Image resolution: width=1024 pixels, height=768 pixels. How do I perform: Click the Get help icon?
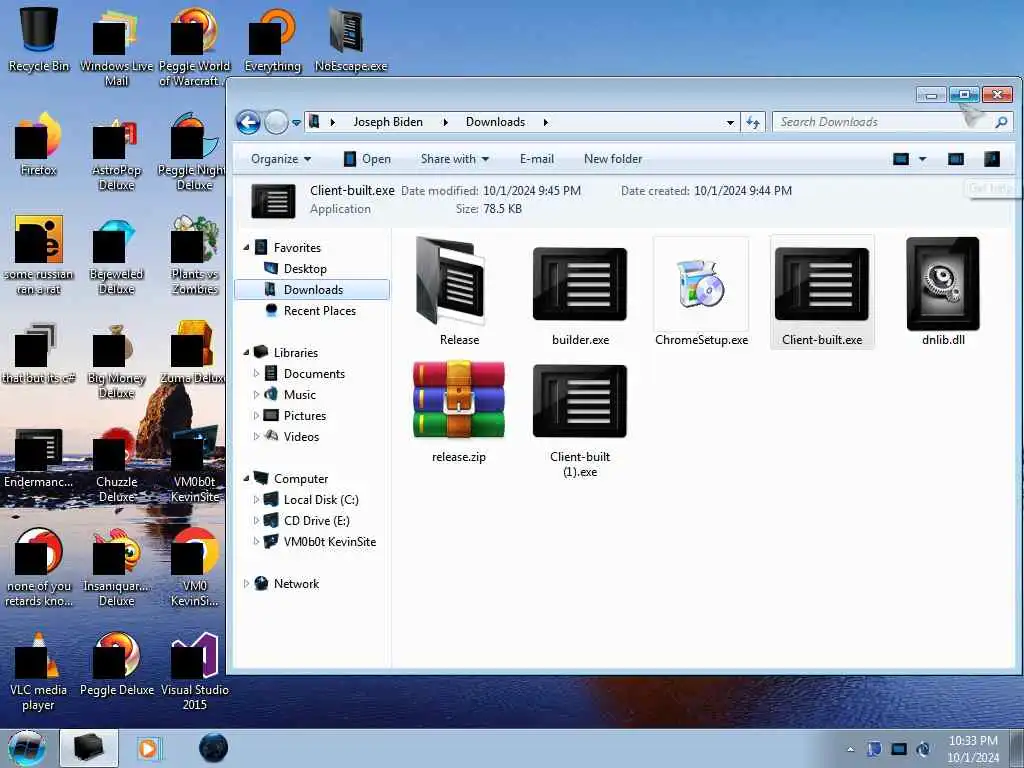tap(992, 159)
